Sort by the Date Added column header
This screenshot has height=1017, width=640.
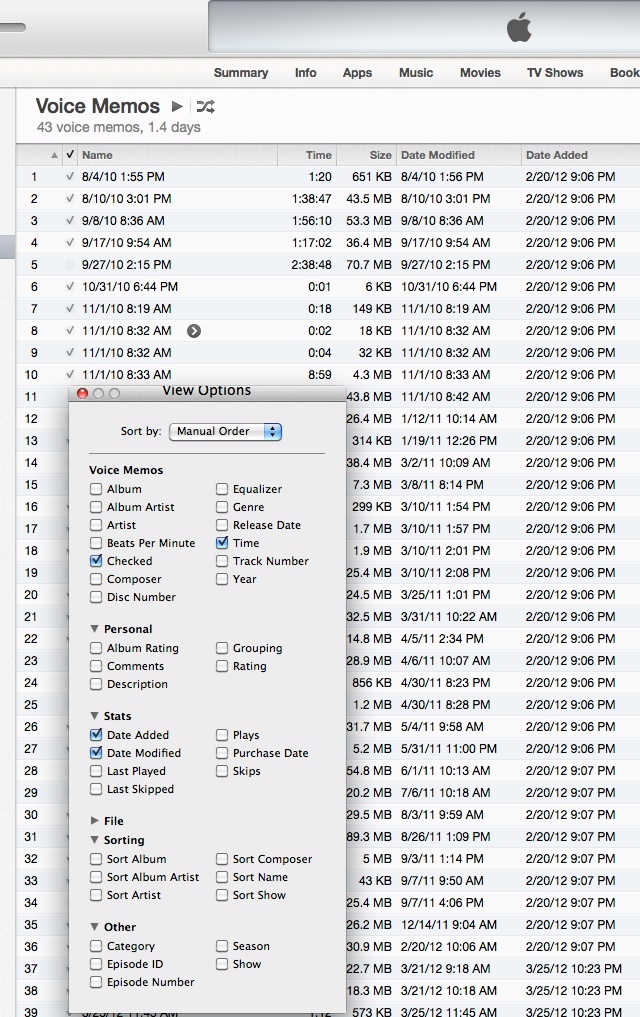pyautogui.click(x=557, y=155)
